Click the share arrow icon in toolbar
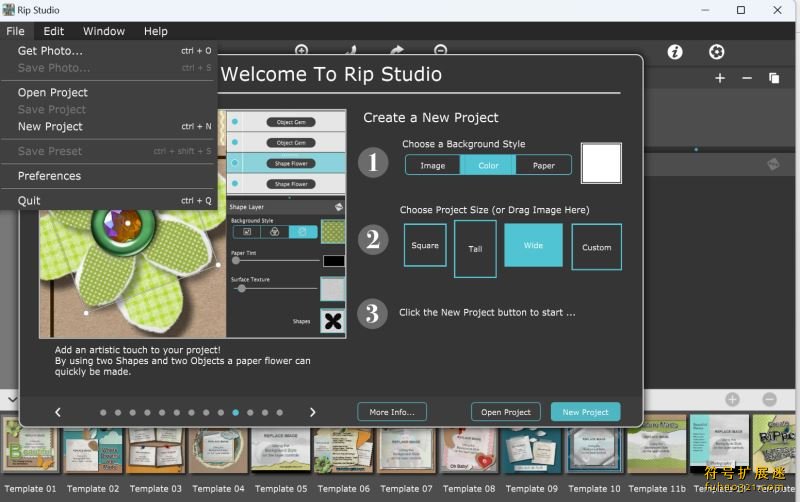The image size is (800, 502). [x=396, y=49]
